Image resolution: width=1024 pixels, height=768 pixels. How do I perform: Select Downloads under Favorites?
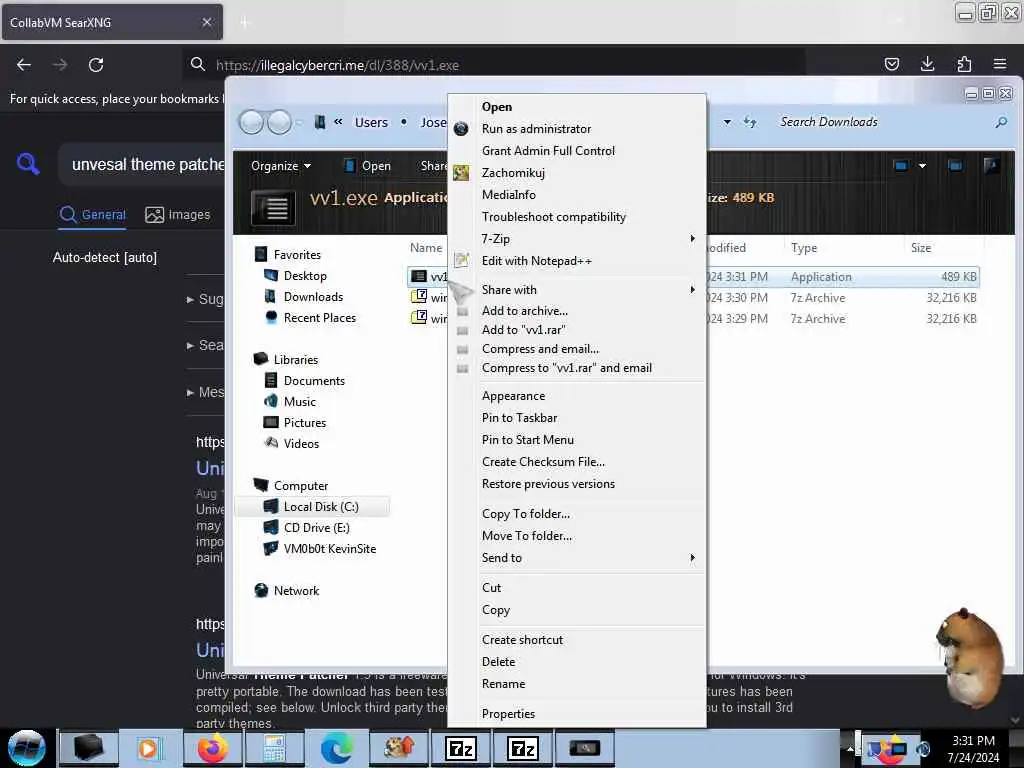click(x=313, y=296)
